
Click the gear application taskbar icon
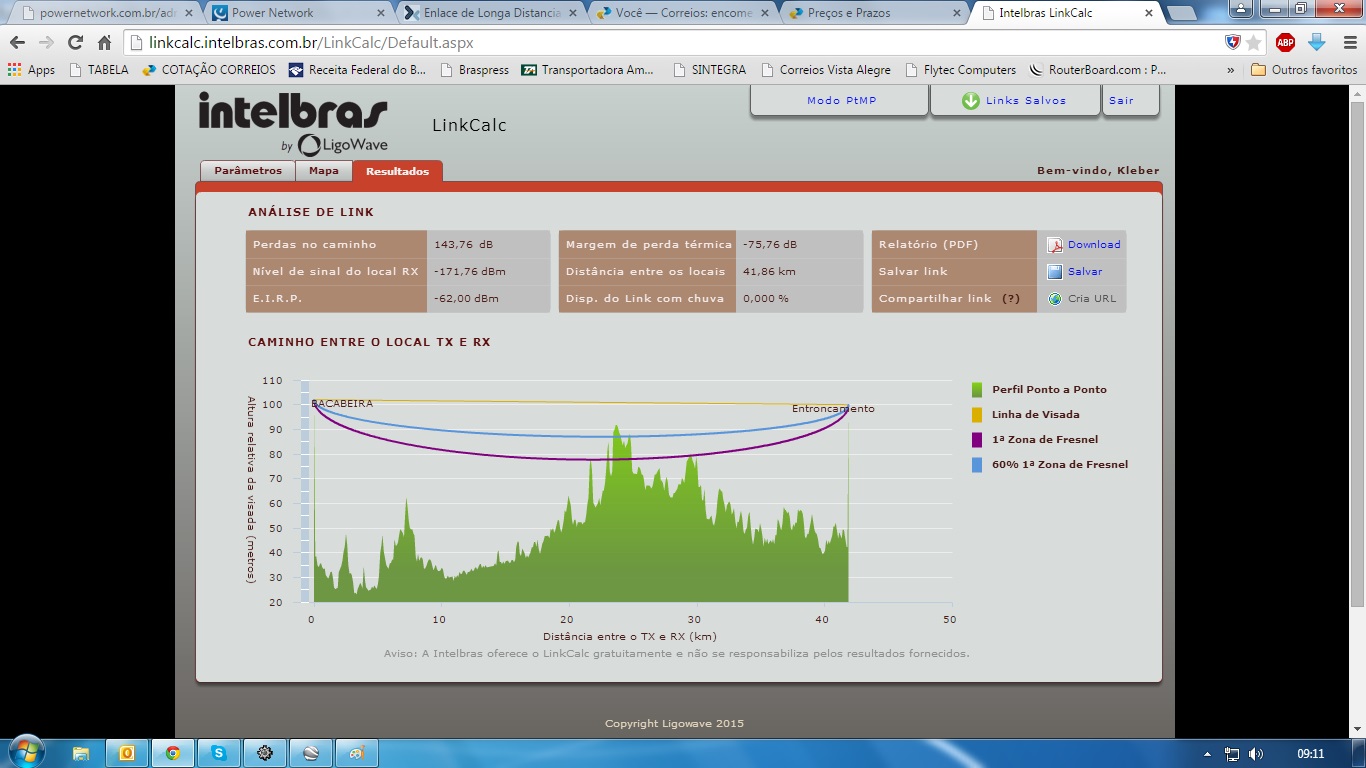(265, 753)
